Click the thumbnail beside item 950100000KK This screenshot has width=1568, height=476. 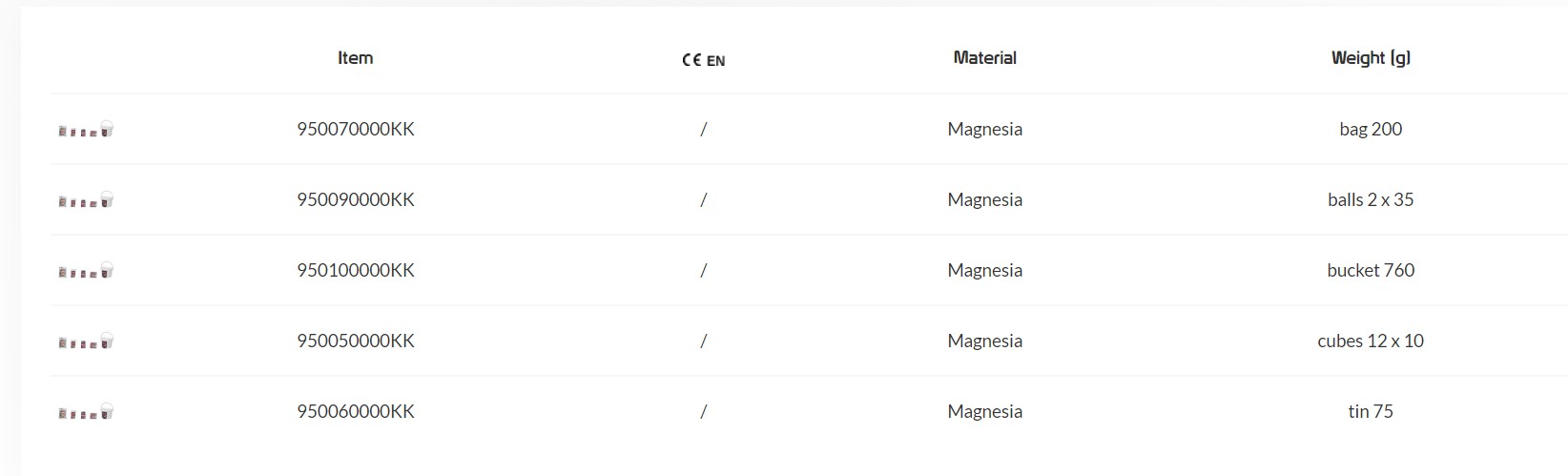tap(86, 271)
